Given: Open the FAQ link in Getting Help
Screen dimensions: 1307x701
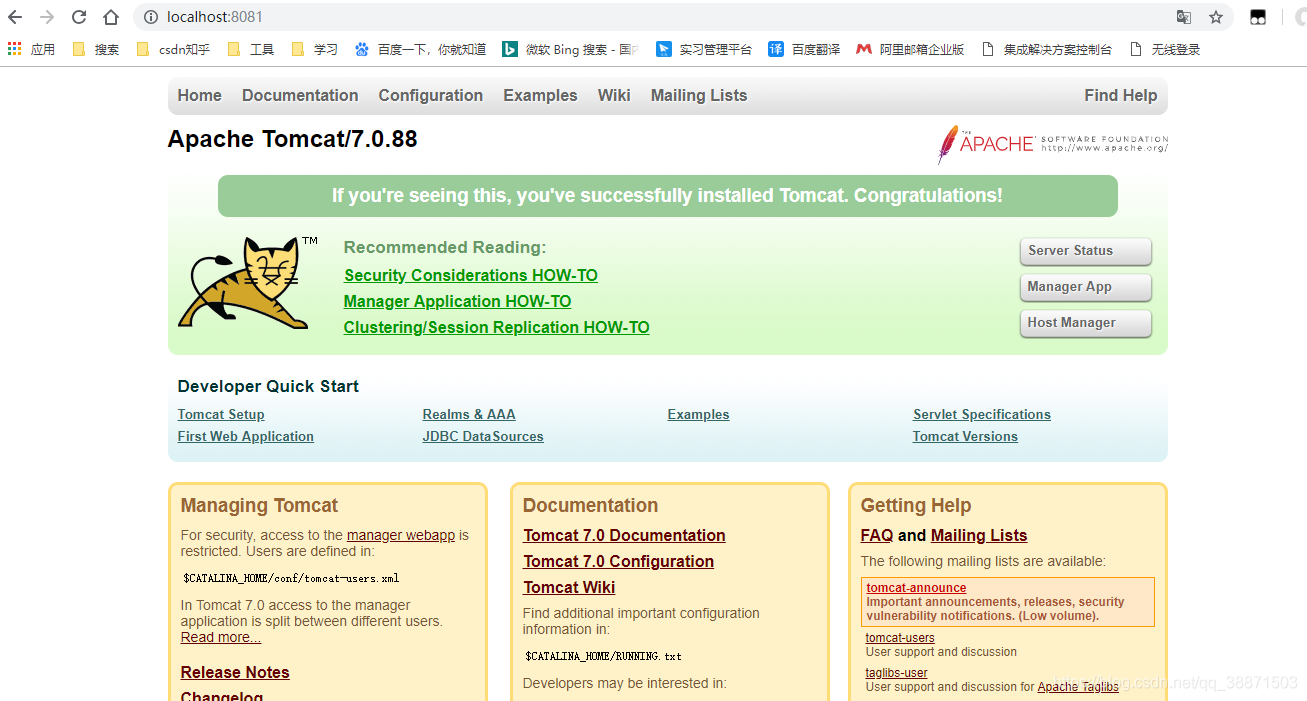Looking at the screenshot, I should click(x=877, y=535).
